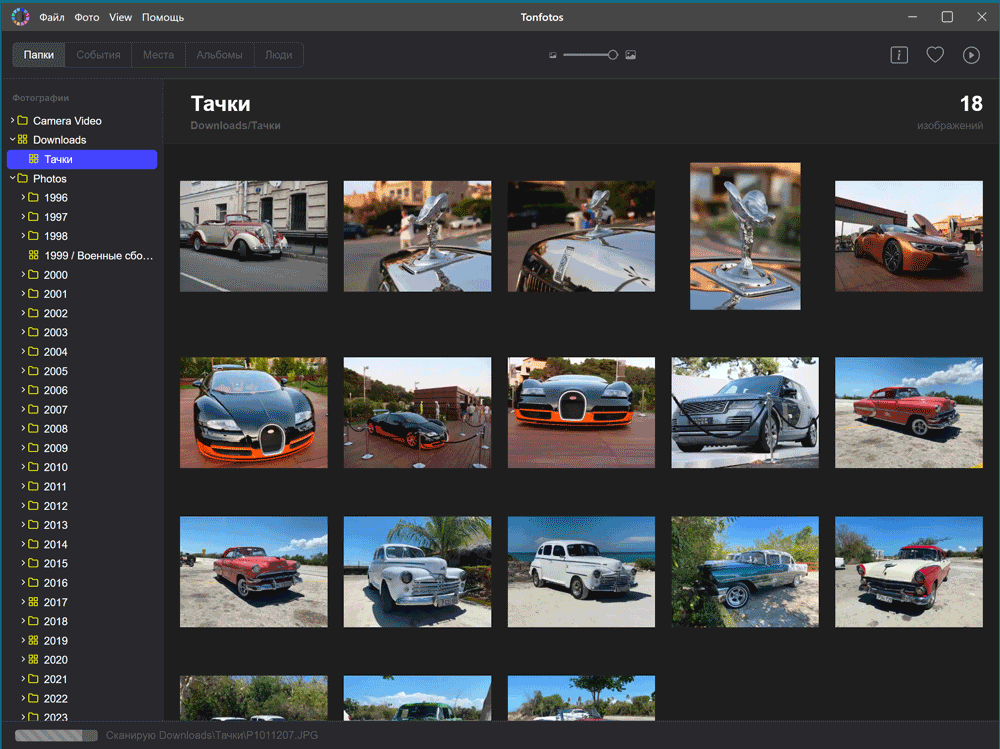Collapse the Photos folder

12,179
